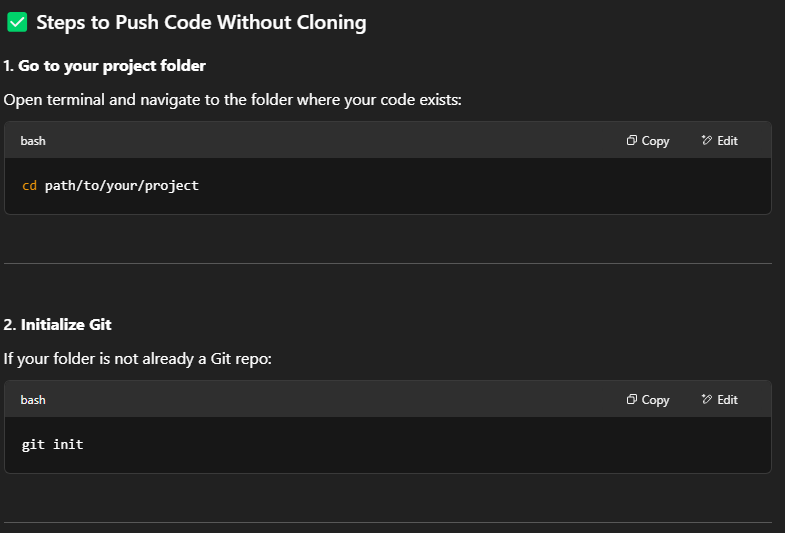Screen dimensions: 785x533
Task: Click the Go to your project folder heading
Action: [112, 66]
